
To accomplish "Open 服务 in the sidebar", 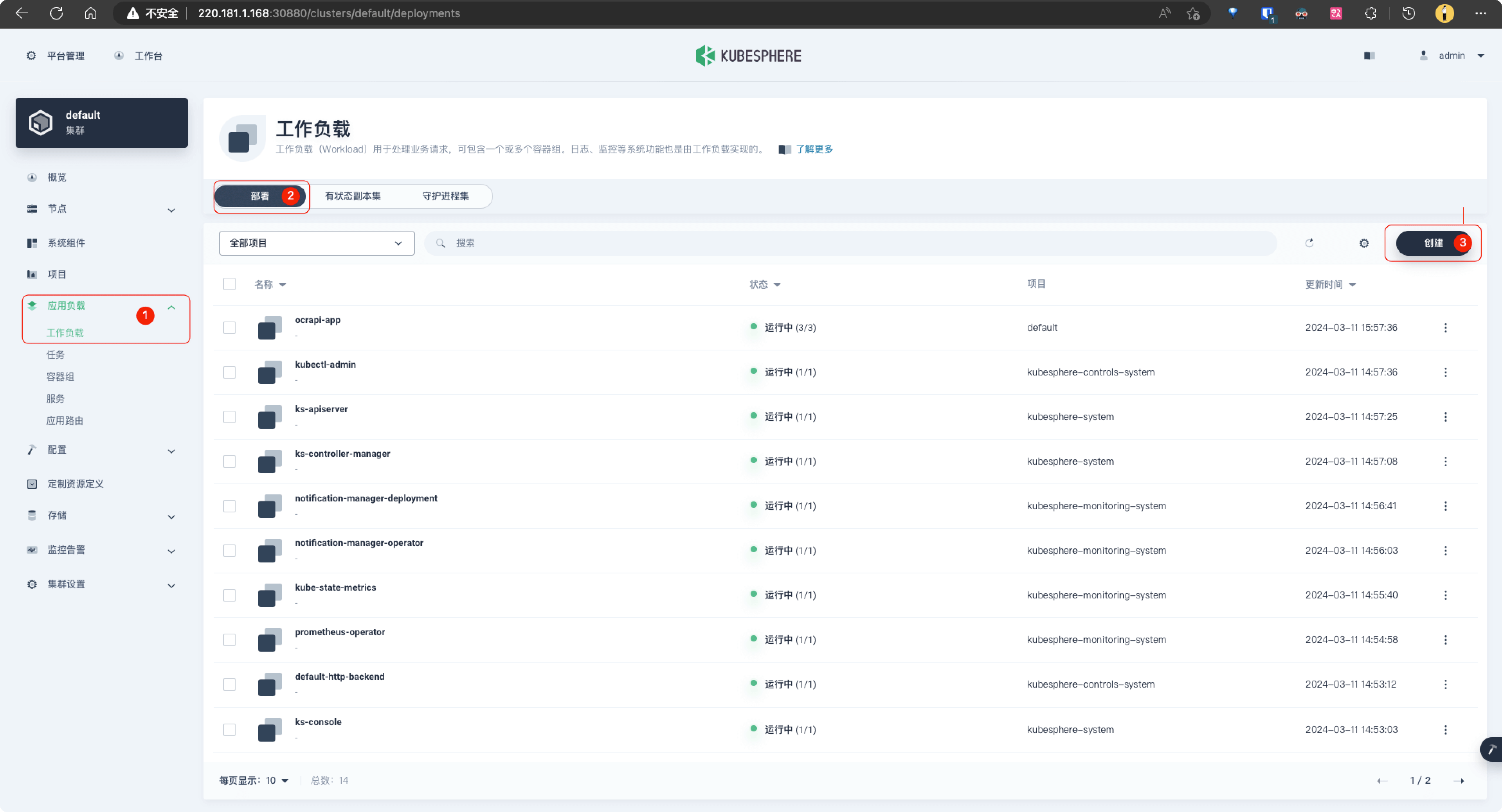I will (56, 398).
